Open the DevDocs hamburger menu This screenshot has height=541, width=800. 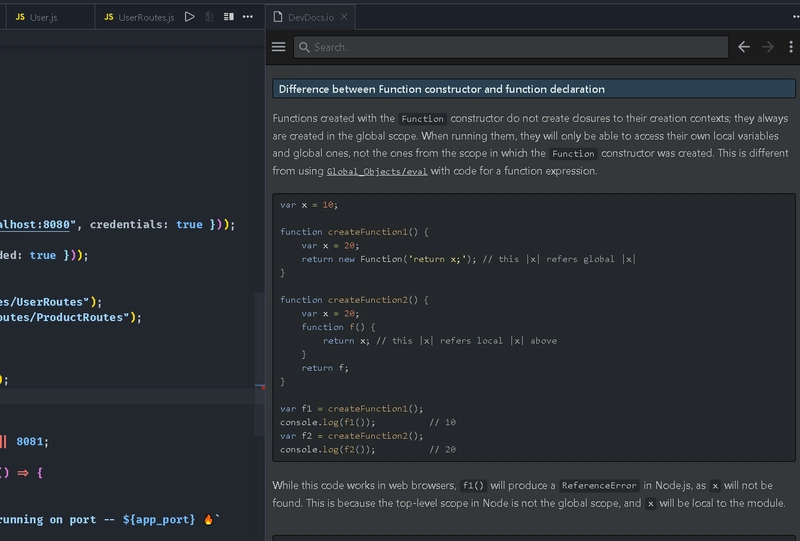click(x=279, y=47)
